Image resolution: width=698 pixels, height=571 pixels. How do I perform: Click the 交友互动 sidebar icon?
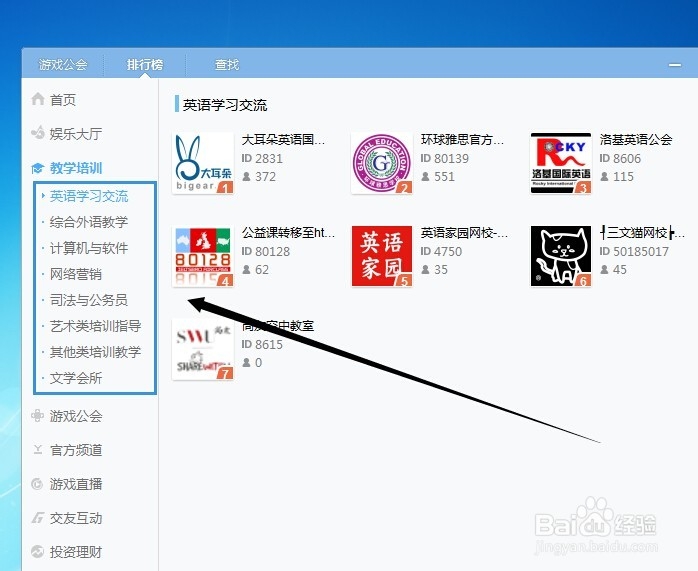pyautogui.click(x=38, y=518)
